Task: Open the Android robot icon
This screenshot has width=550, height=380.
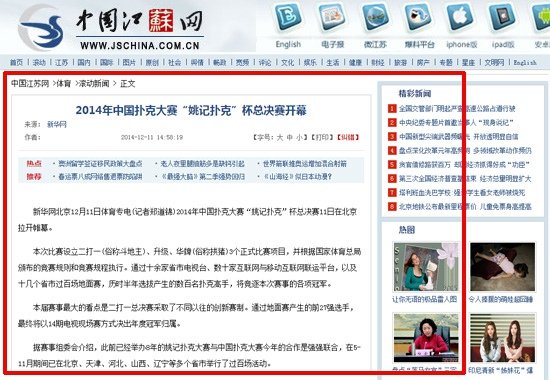Action: click(542, 16)
